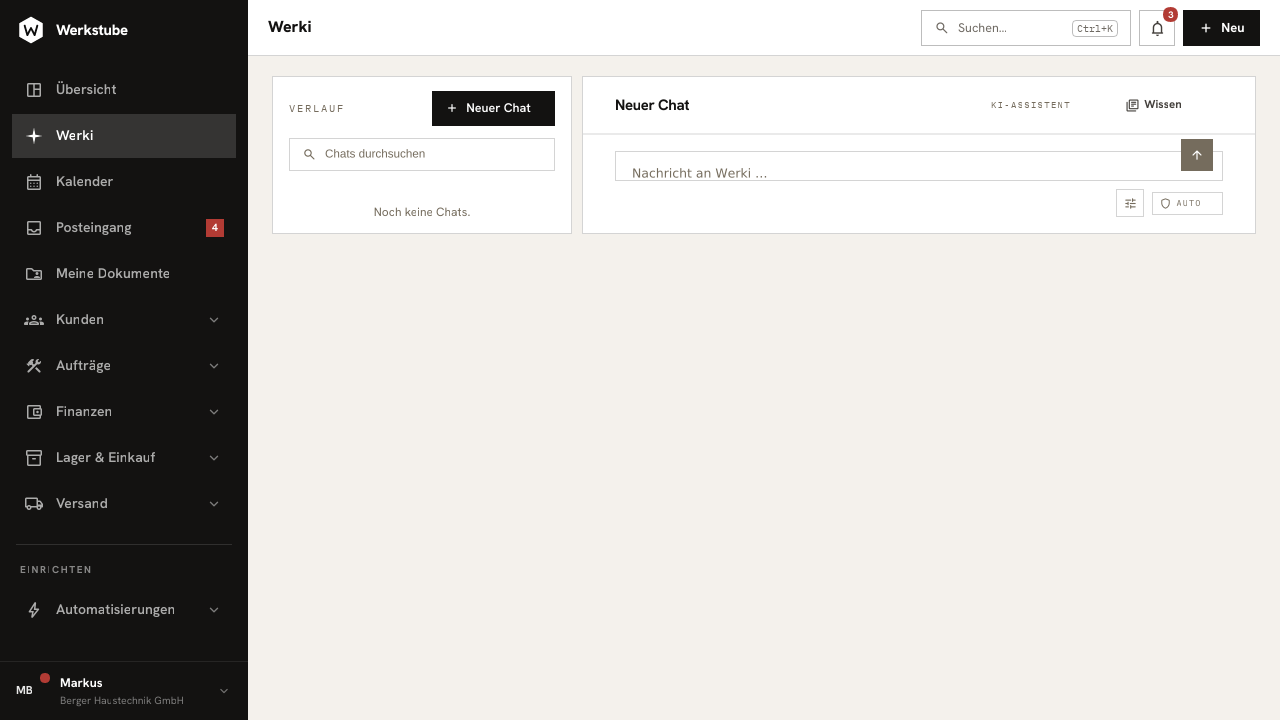Click the MB user avatar
Viewport: 1280px width, 720px height.
point(24,691)
